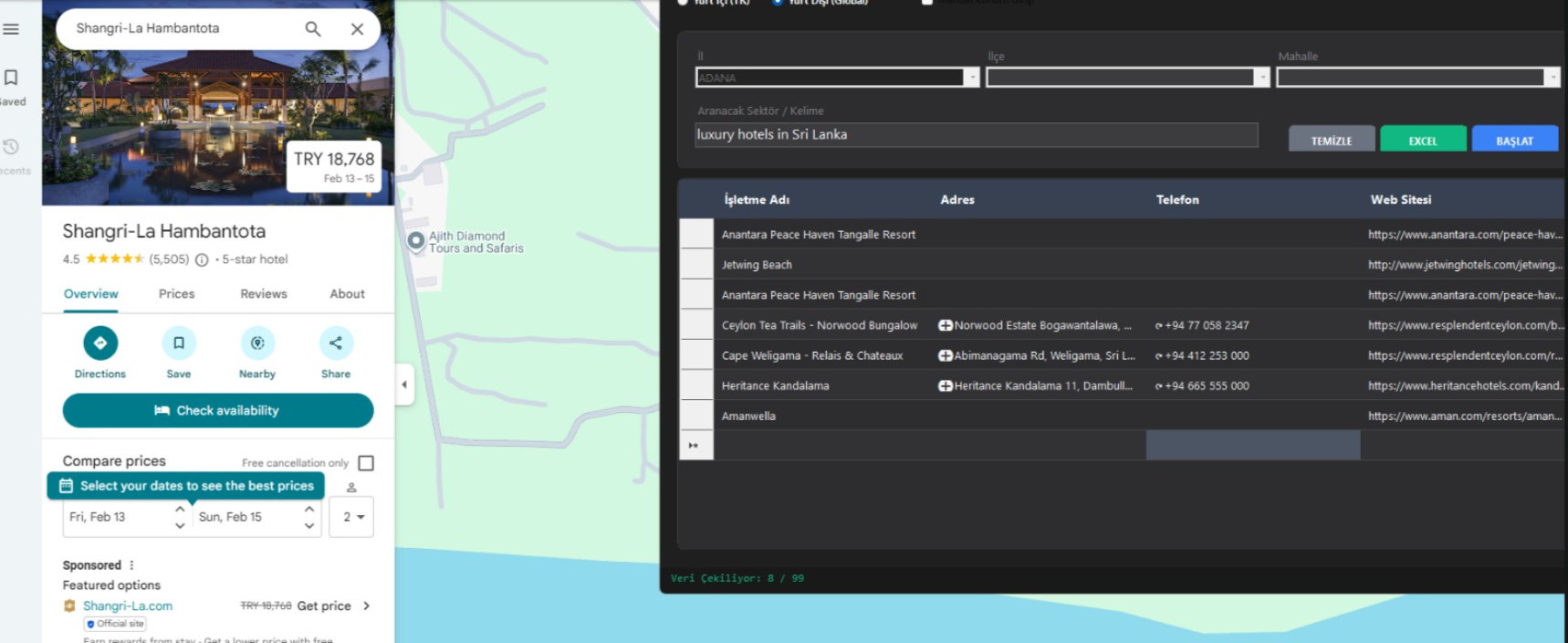Decrease check-out date Sun, Feb 15
The height and width of the screenshot is (643, 1568).
tap(309, 525)
